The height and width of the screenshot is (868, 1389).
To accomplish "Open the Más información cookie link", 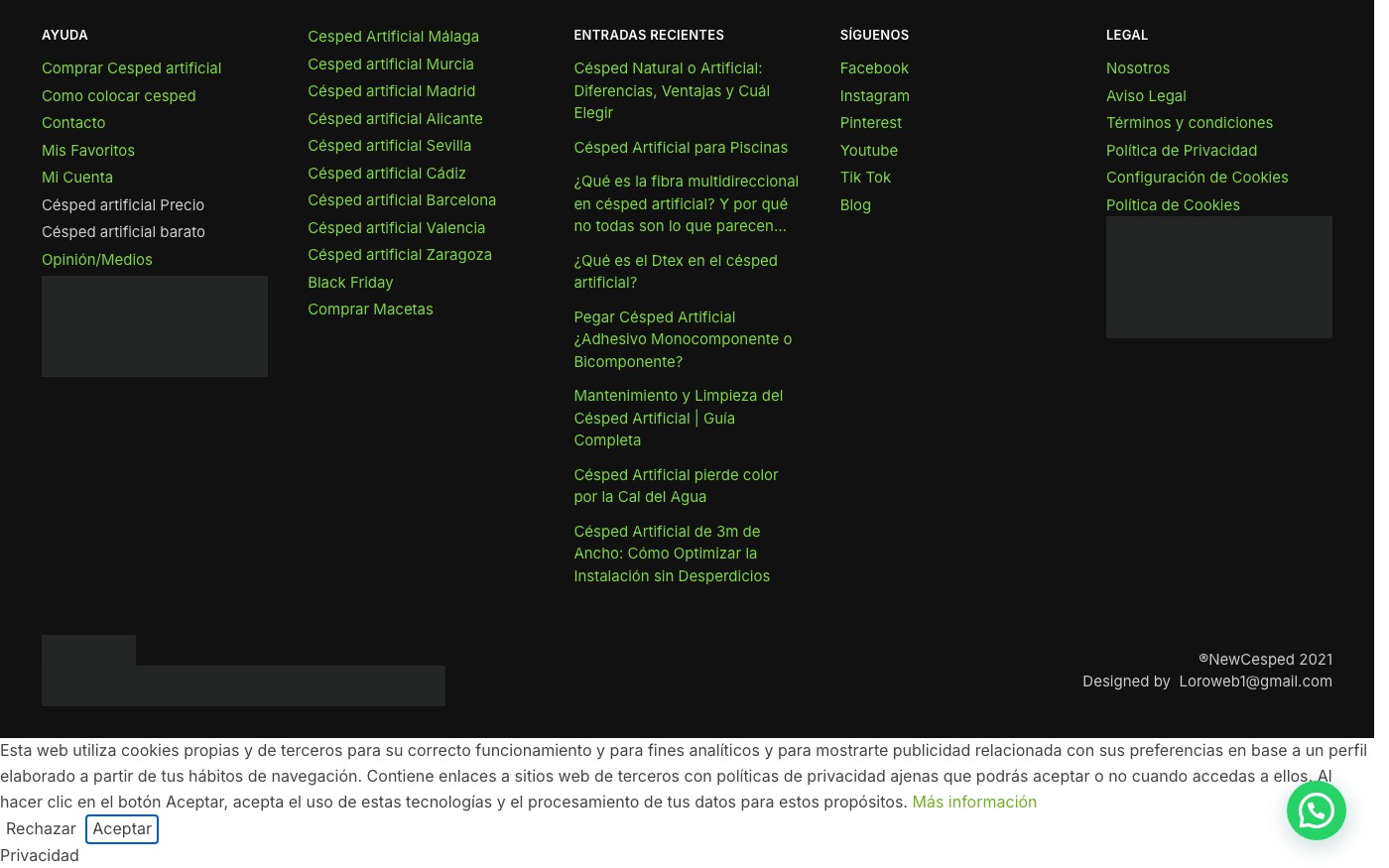I will click(x=974, y=802).
